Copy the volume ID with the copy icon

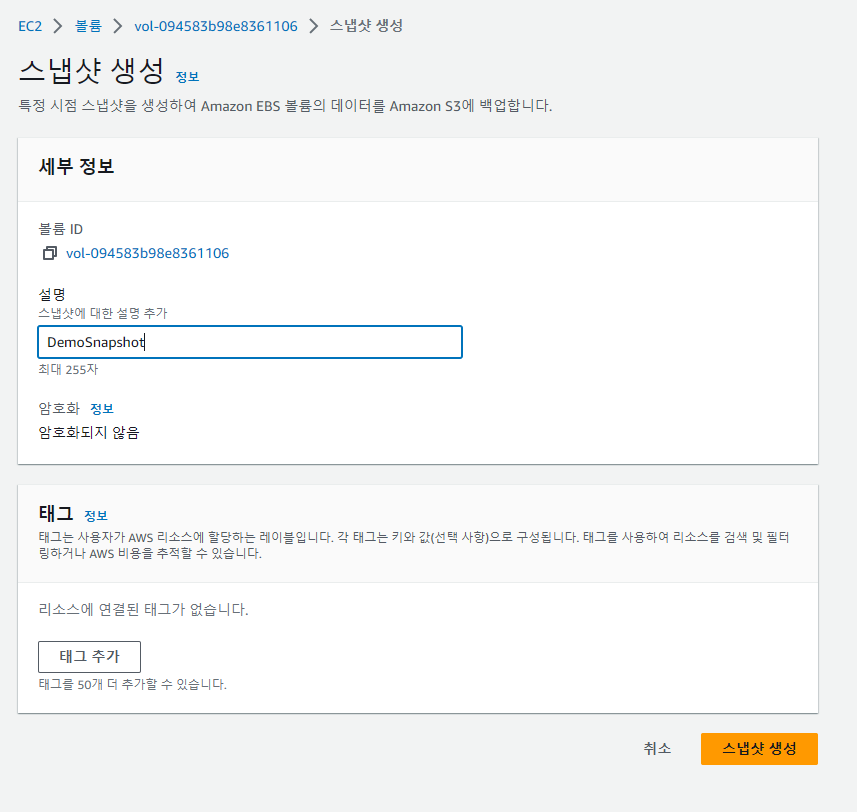50,253
